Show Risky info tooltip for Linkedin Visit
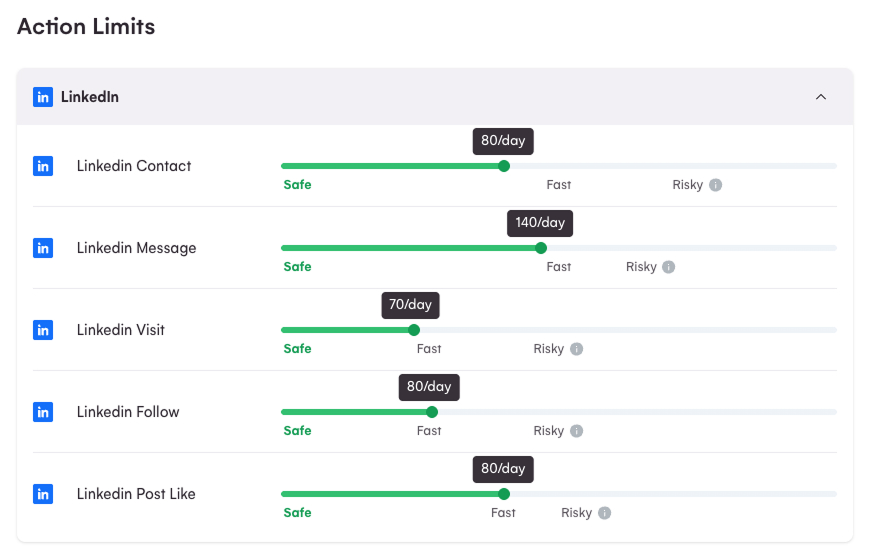The height and width of the screenshot is (559, 872). [x=576, y=349]
